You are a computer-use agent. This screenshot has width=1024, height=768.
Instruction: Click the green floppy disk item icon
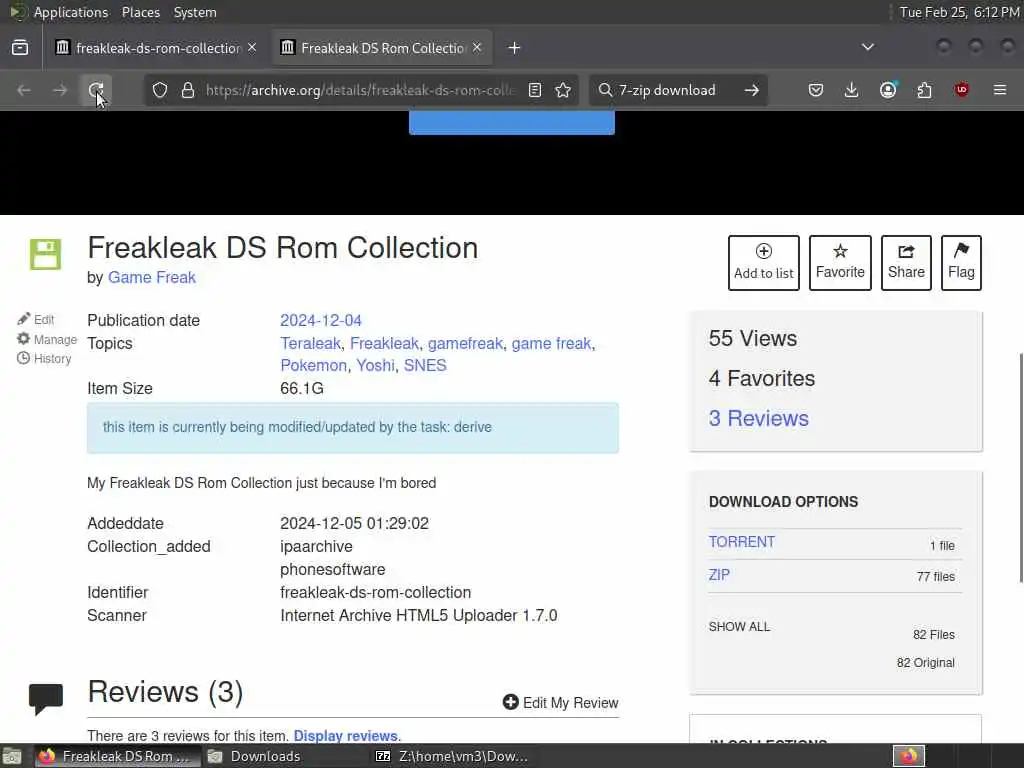45,254
